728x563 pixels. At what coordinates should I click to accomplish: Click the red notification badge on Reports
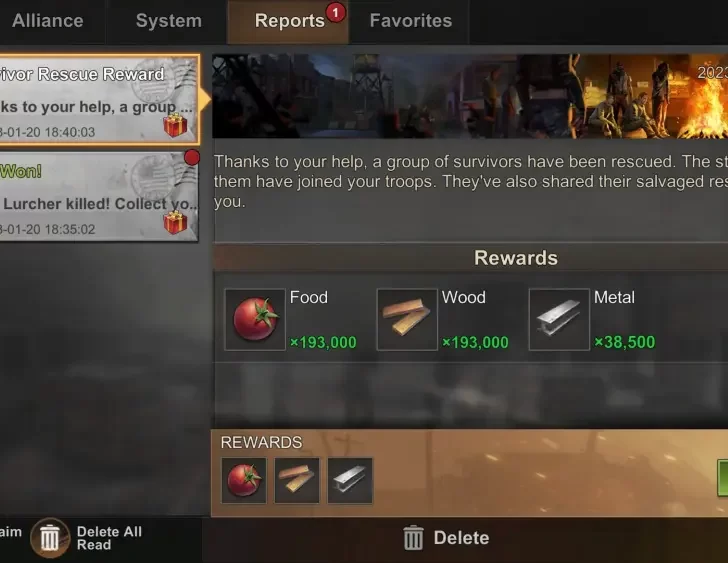pos(335,13)
